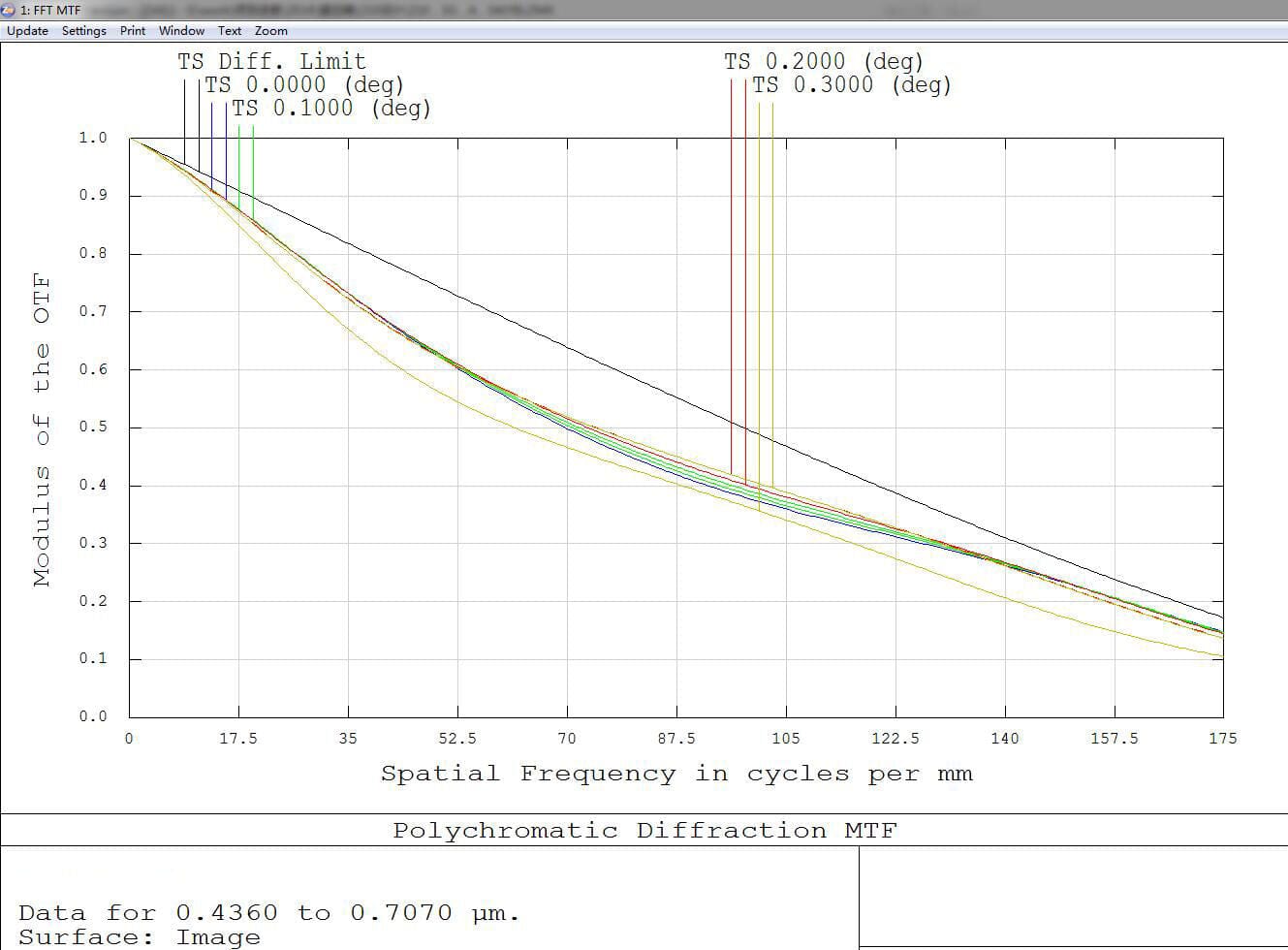Open the Text menu
1288x950 pixels.
[x=230, y=31]
